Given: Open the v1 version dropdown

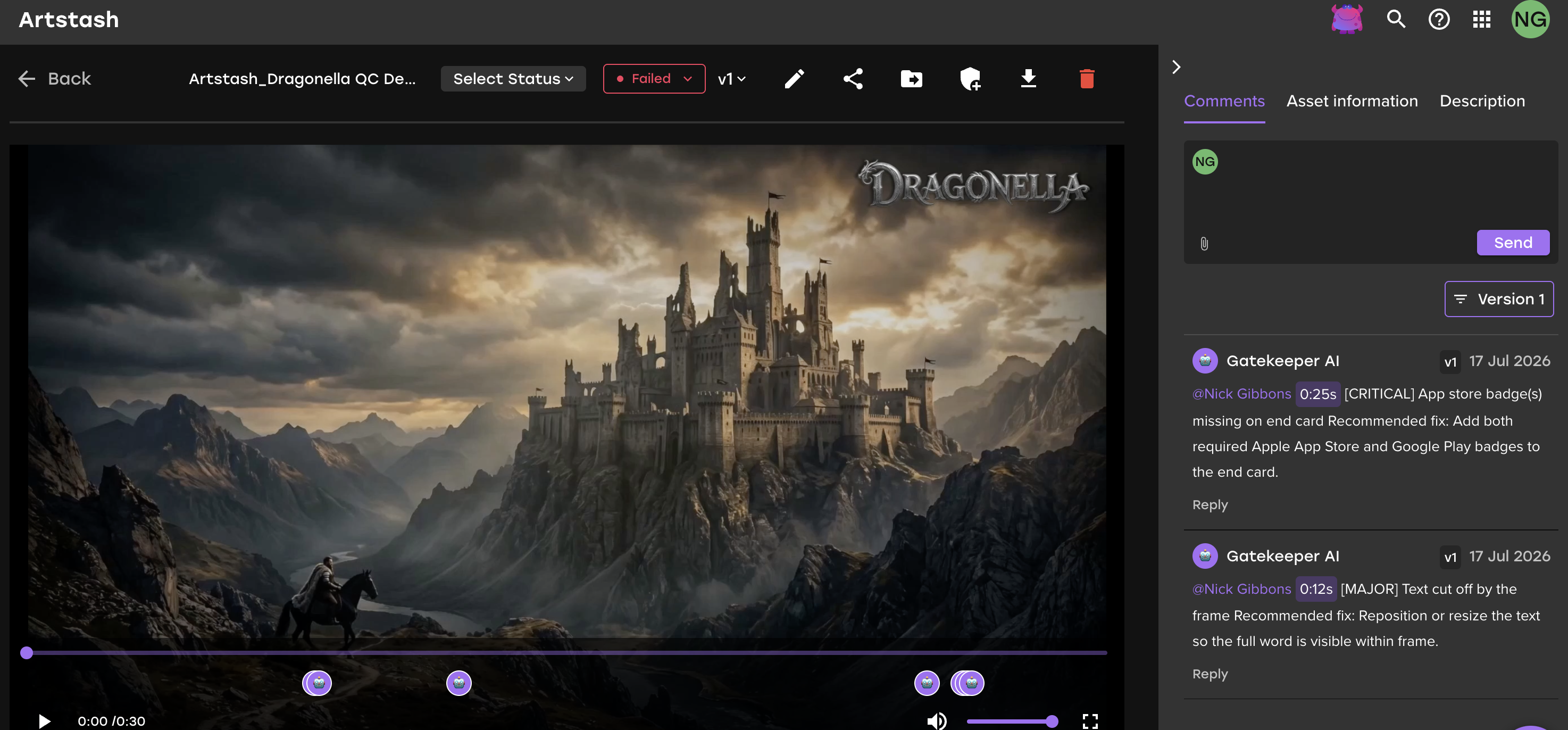Looking at the screenshot, I should (732, 79).
